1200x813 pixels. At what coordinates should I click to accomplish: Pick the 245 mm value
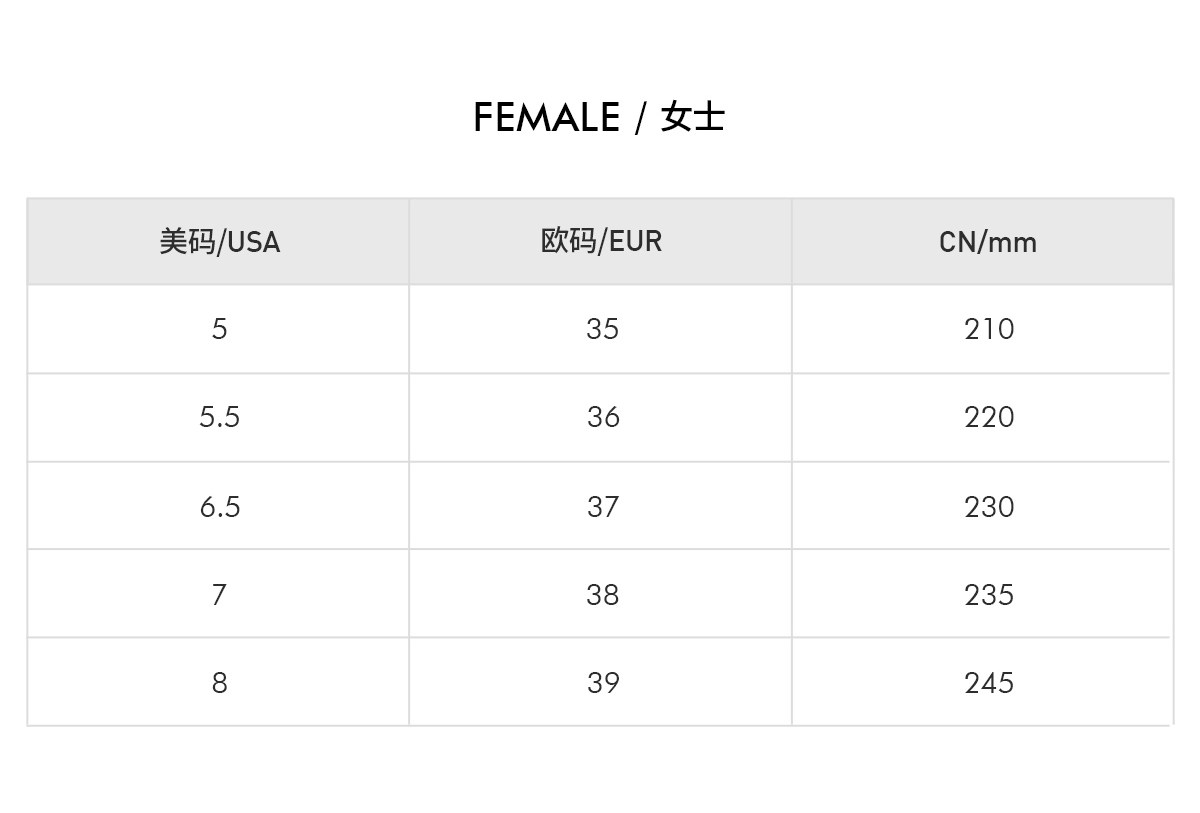(x=989, y=682)
